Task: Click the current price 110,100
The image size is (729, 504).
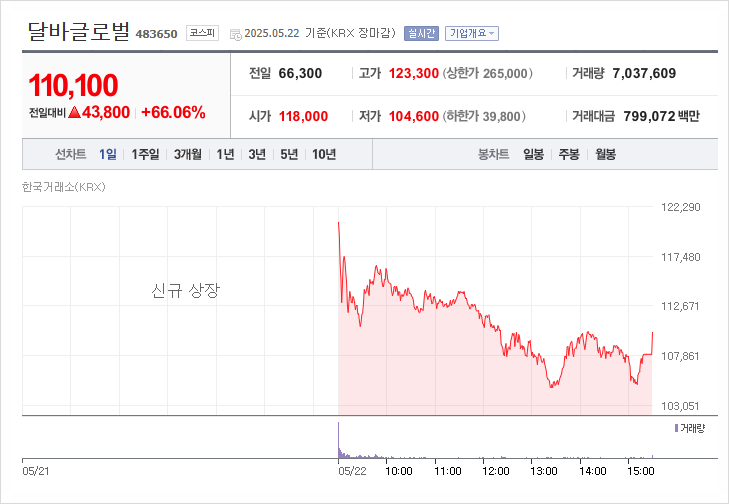Action: 73,85
